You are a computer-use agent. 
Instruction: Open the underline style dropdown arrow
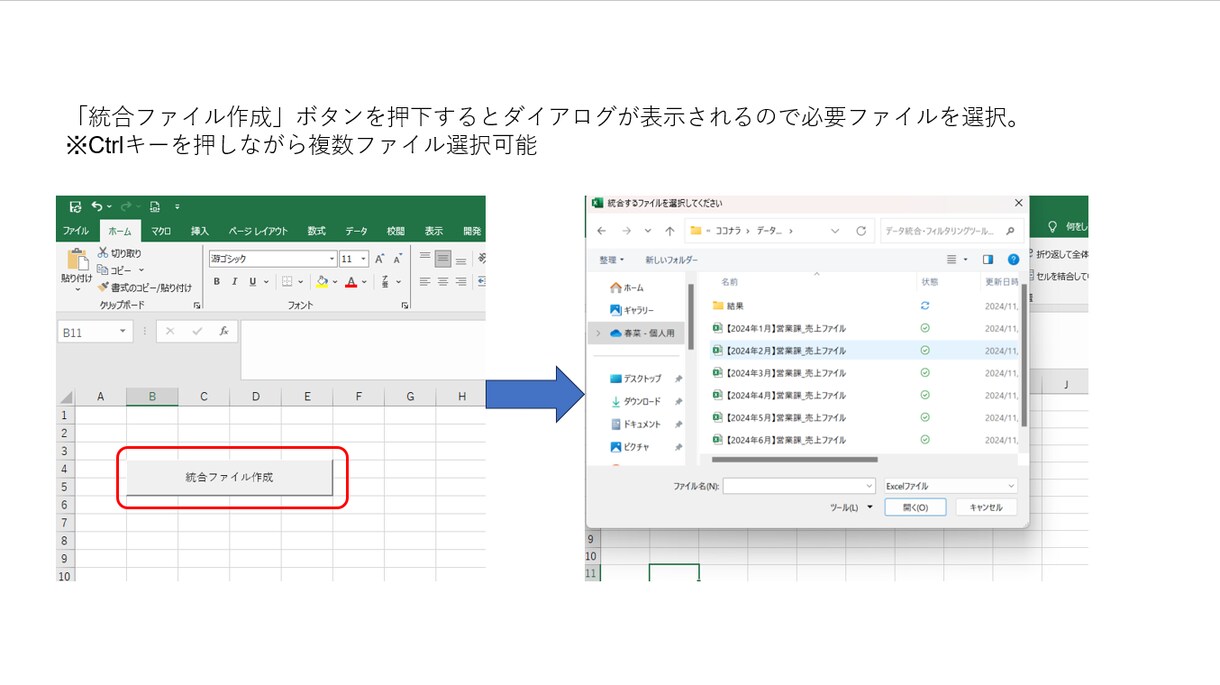point(265,282)
